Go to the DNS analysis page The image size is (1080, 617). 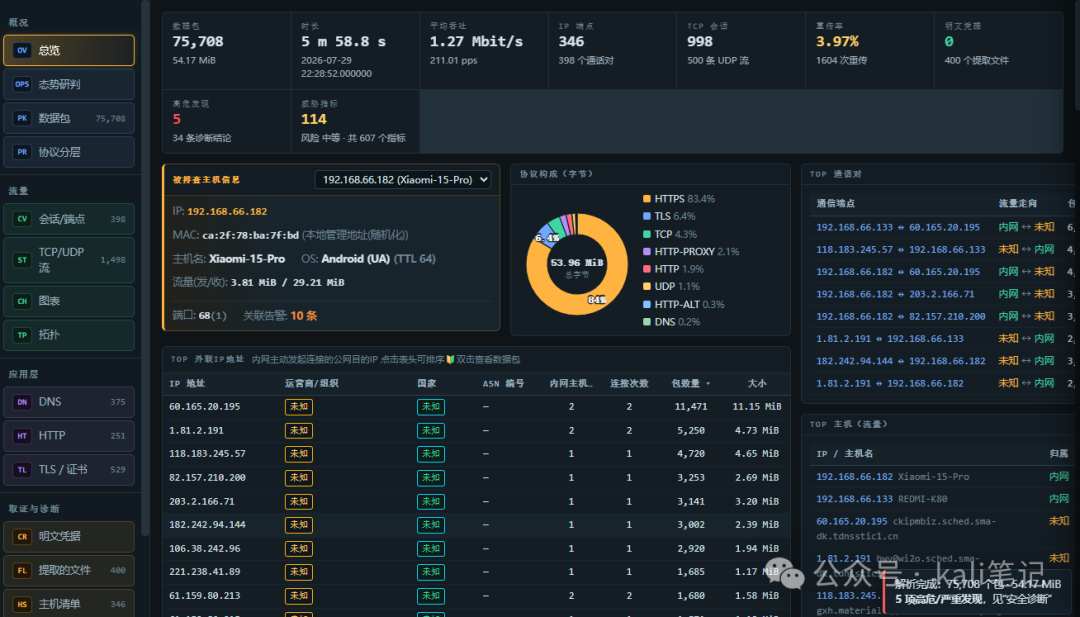click(69, 401)
